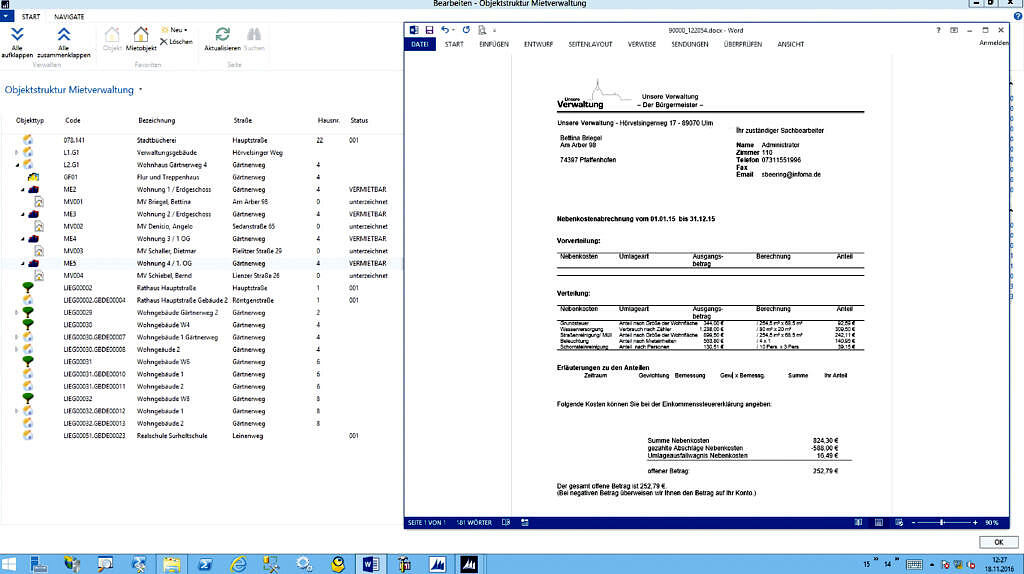The width and height of the screenshot is (1024, 574).
Task: Click the Anmelden sign-in link
Action: click(993, 44)
